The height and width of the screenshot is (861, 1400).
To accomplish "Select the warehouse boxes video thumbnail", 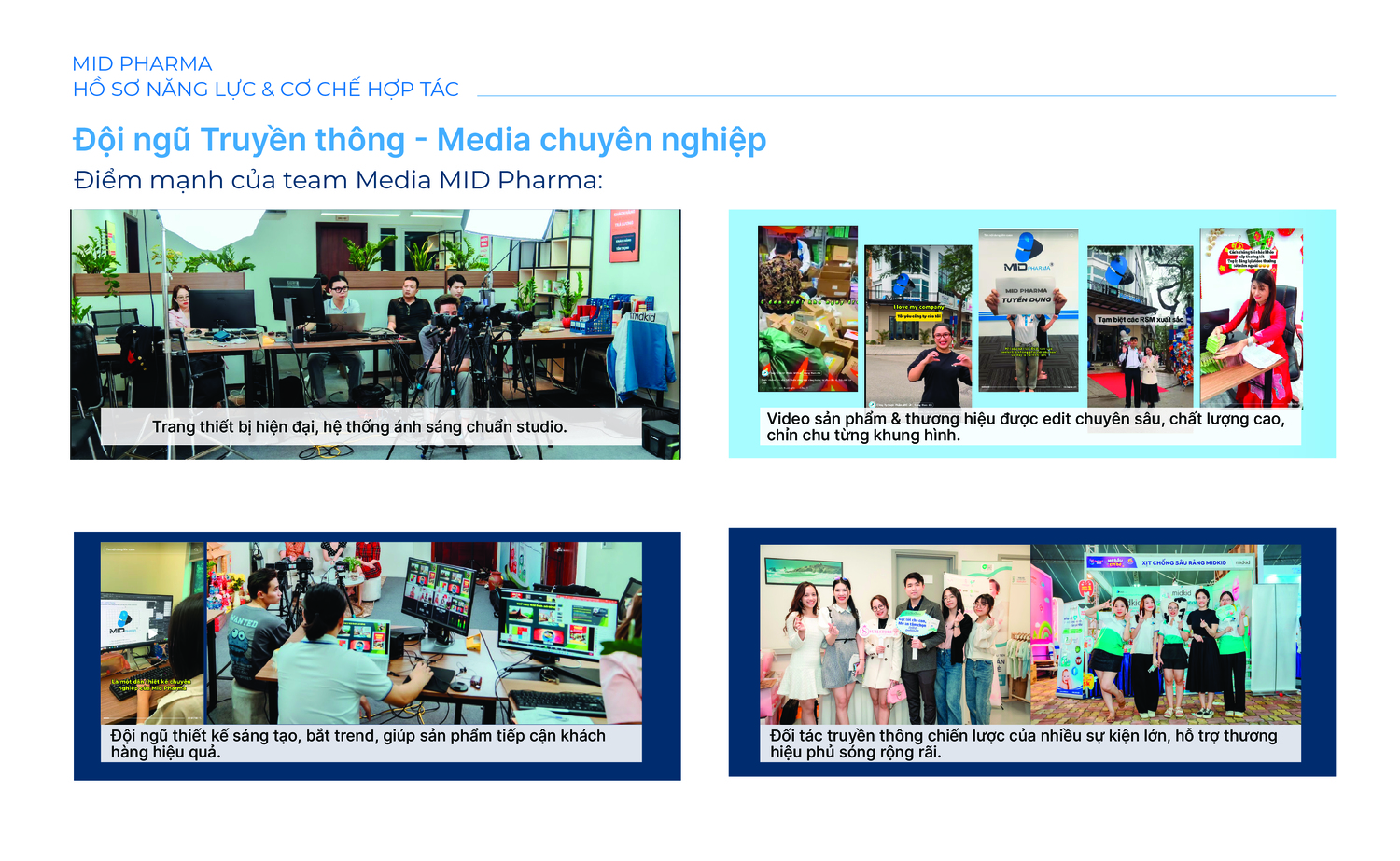I will [x=807, y=309].
